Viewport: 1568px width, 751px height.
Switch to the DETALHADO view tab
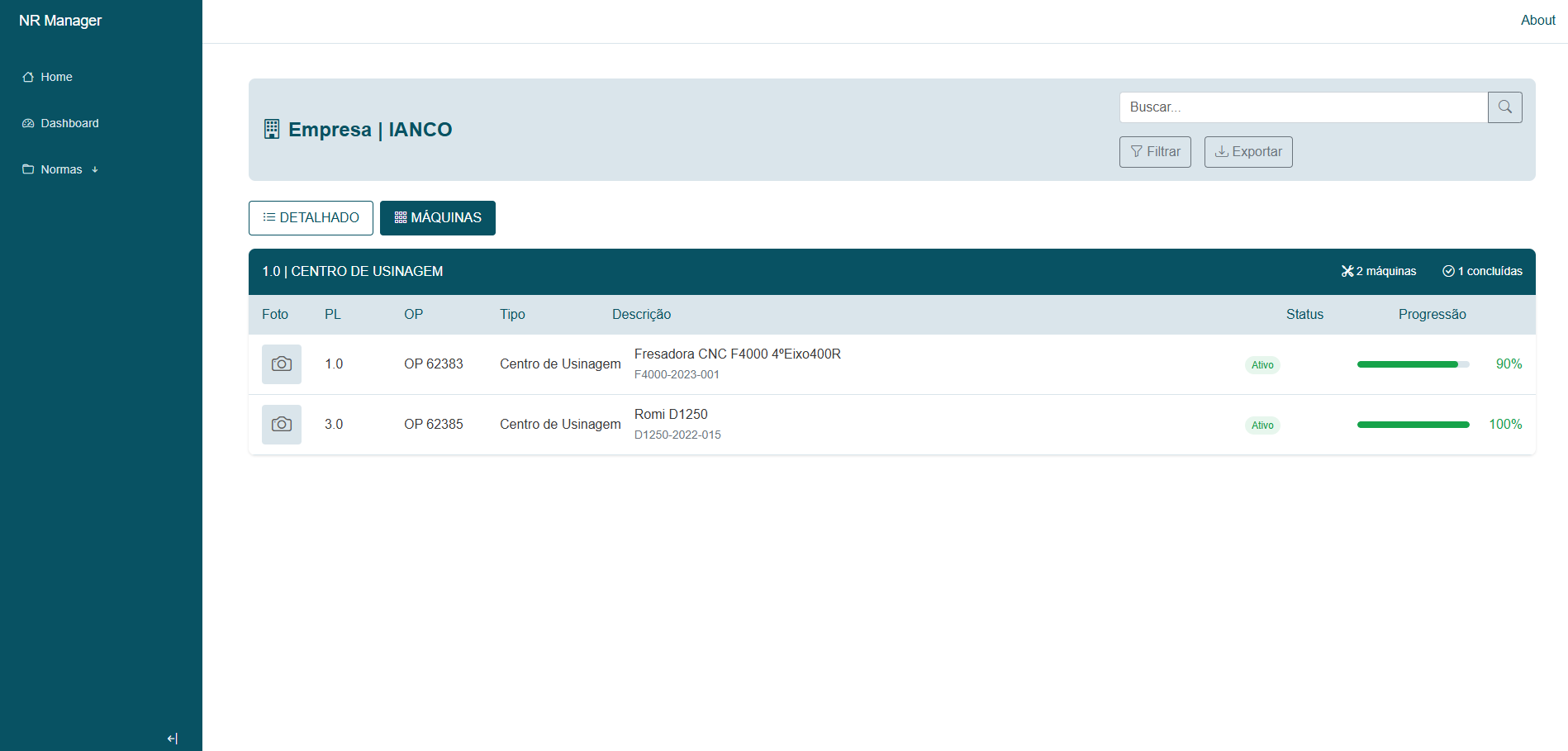311,218
